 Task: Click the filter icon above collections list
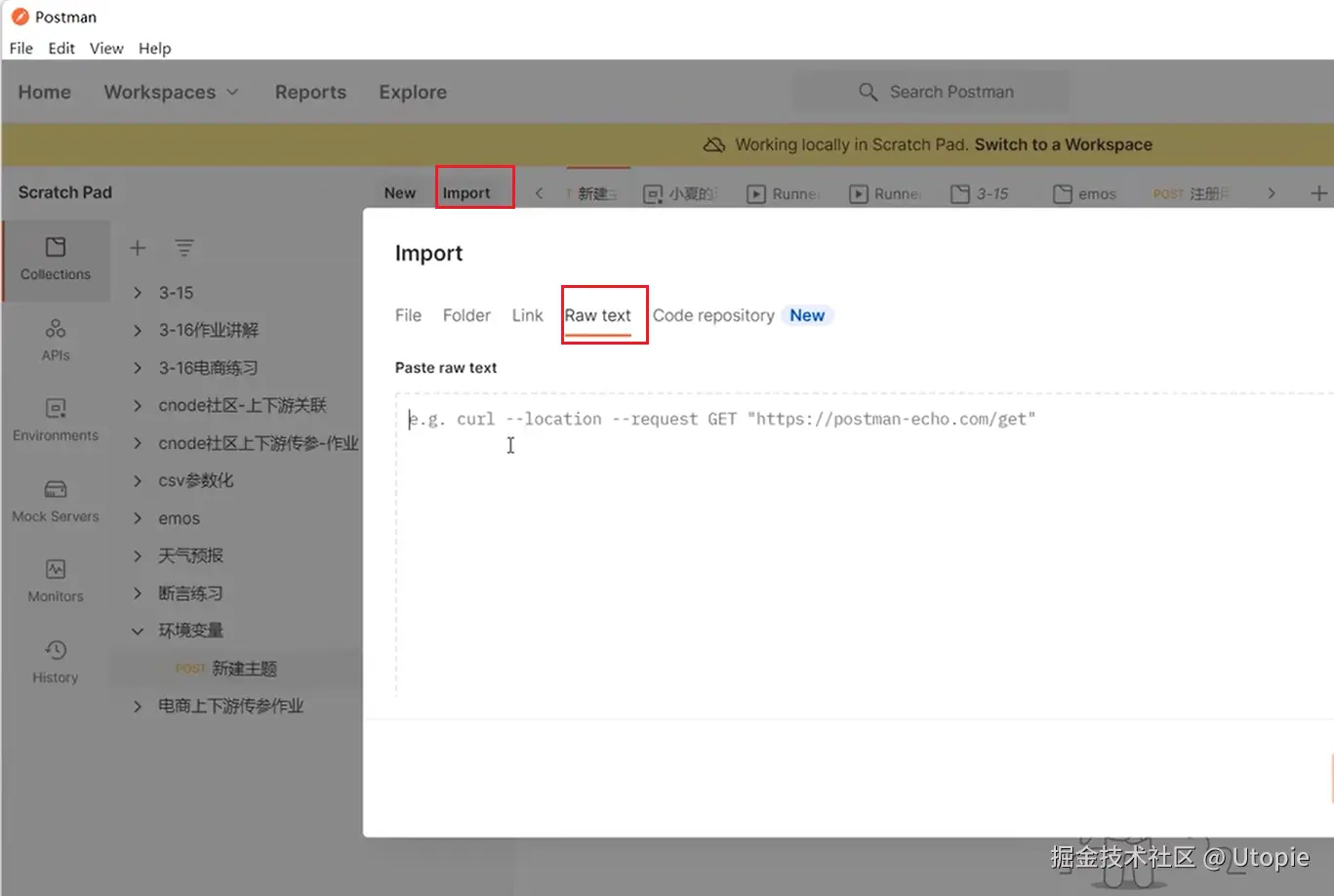point(184,248)
